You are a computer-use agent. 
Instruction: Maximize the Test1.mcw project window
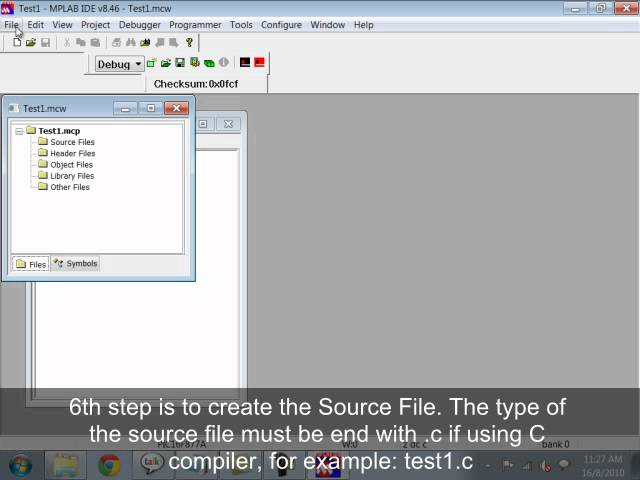tap(151, 108)
